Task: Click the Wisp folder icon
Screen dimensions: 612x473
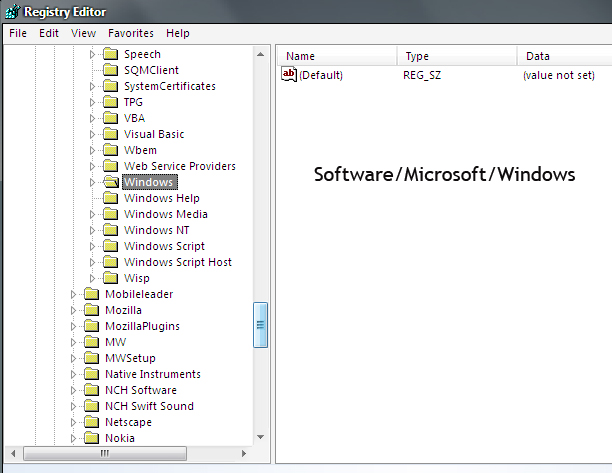Action: pos(110,278)
